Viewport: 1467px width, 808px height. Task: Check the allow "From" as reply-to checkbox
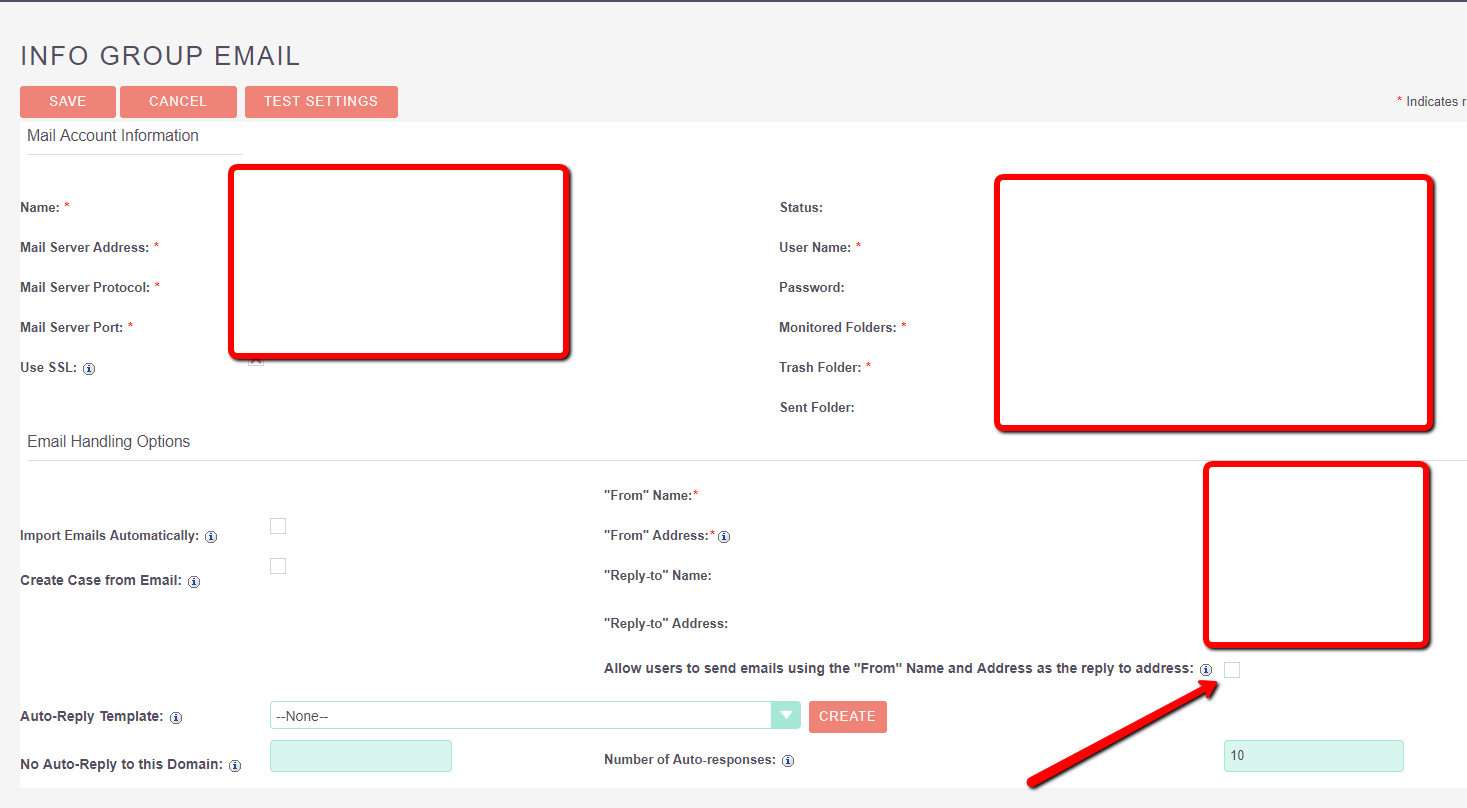tap(1232, 670)
